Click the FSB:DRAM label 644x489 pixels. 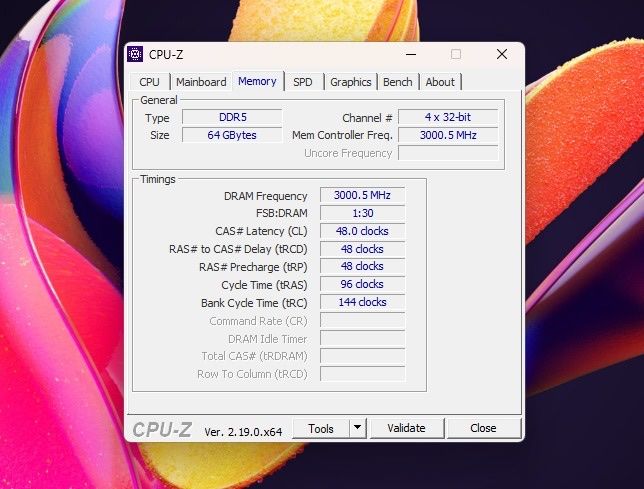pyautogui.click(x=282, y=214)
